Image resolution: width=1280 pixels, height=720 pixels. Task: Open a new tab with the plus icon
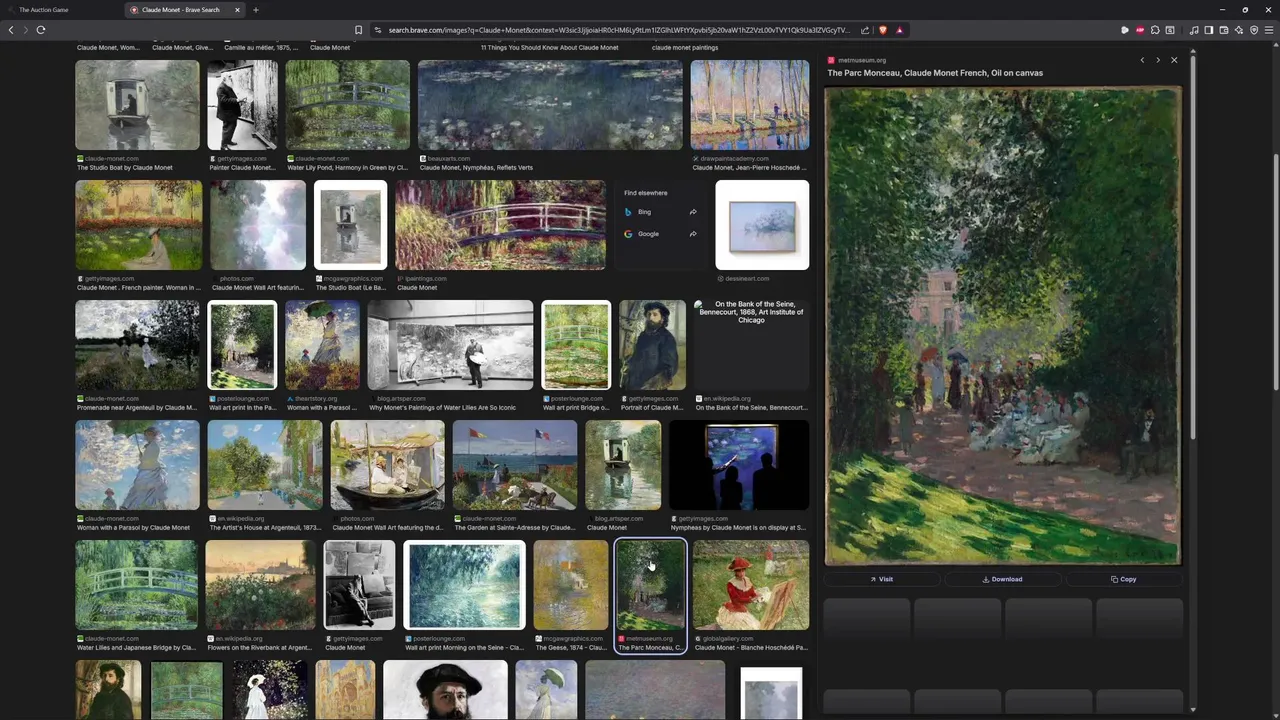pyautogui.click(x=255, y=10)
